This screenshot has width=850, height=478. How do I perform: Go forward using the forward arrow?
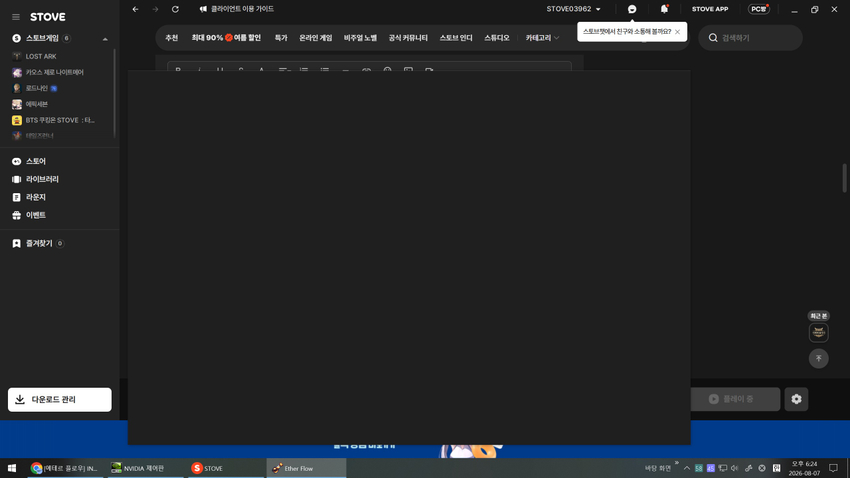coord(156,9)
